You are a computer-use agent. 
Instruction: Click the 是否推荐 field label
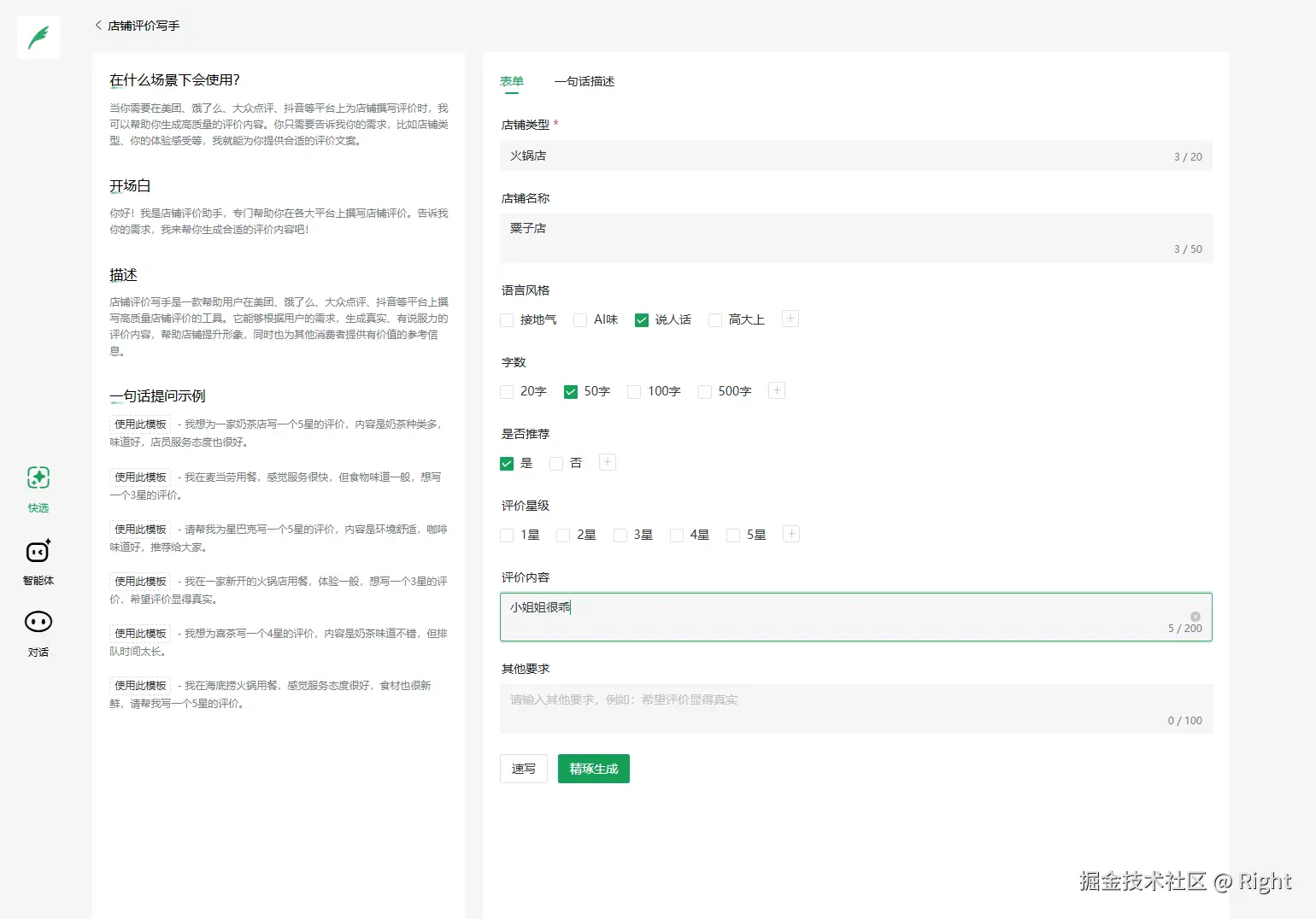526,434
